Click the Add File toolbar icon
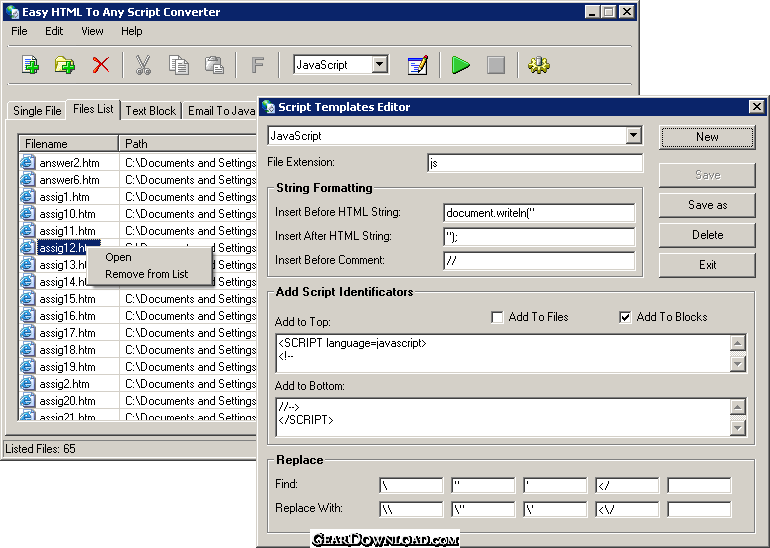This screenshot has height=548, width=770. tap(30, 65)
